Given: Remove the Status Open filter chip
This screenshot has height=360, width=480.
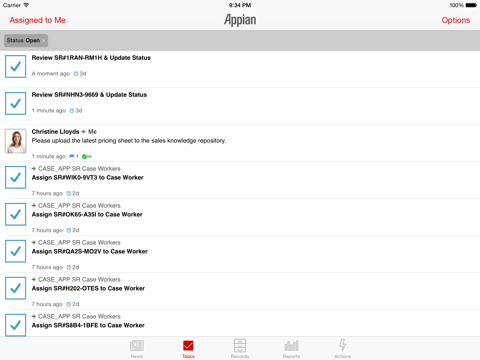Looking at the screenshot, I should pyautogui.click(x=43, y=41).
